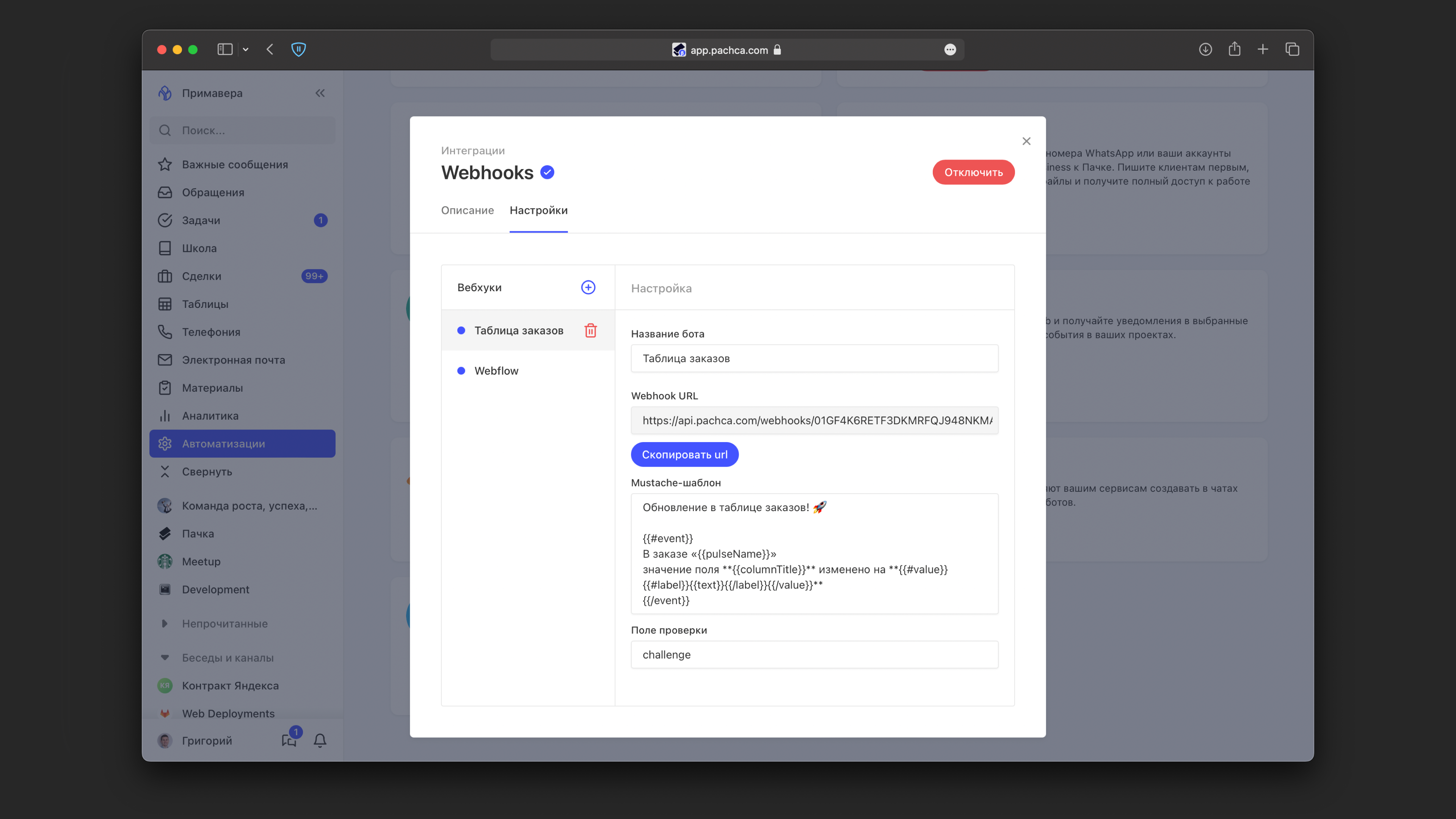The width and height of the screenshot is (1456, 819).
Task: Click Скопировать url button
Action: coord(684,455)
